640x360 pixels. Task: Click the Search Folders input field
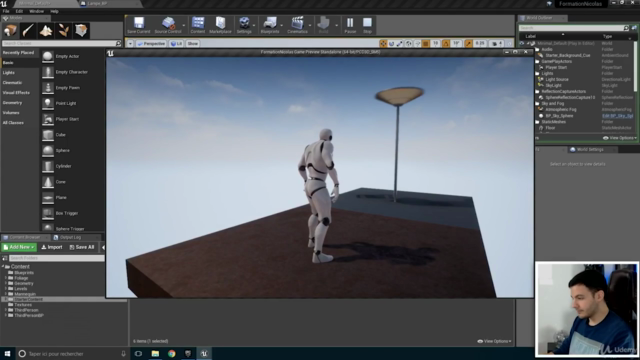[x=56, y=258]
